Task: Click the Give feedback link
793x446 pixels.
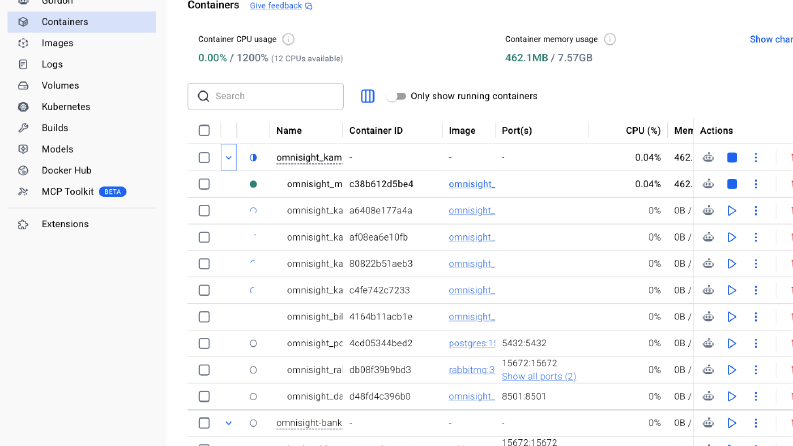Action: pos(281,6)
